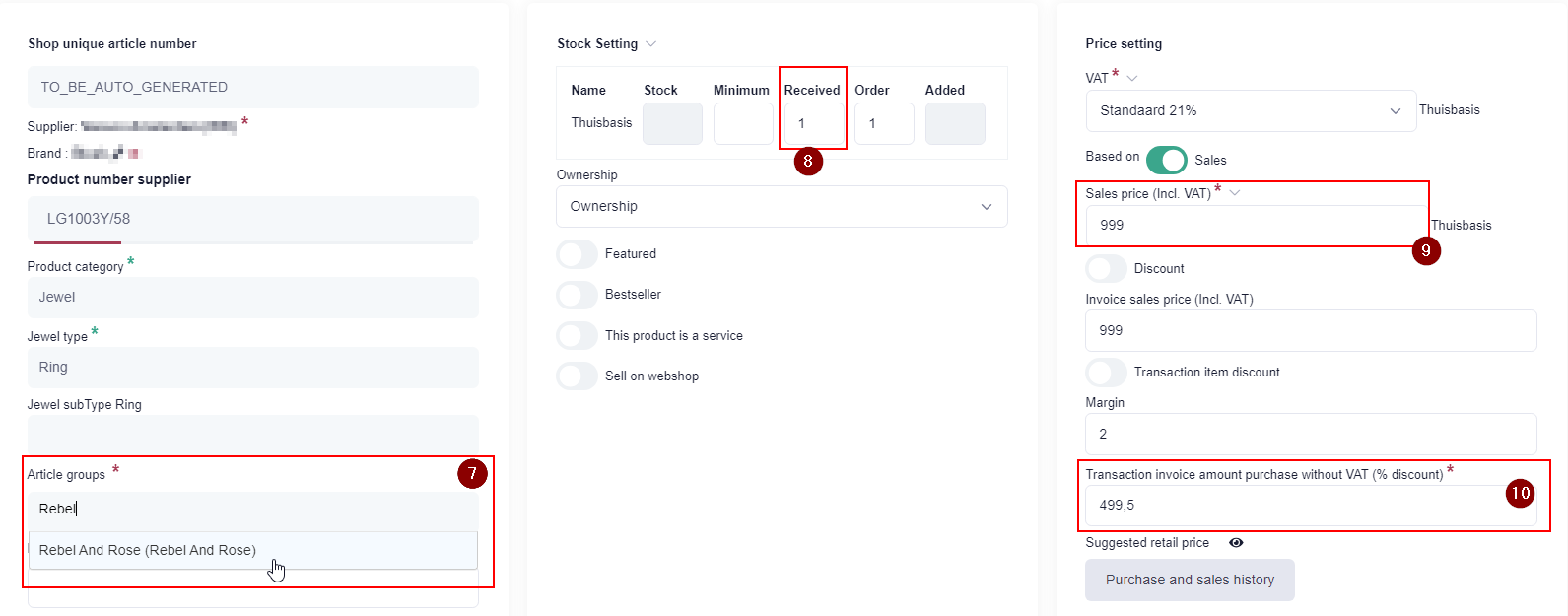
Task: Turn on Sell on webshop
Action: (x=578, y=376)
